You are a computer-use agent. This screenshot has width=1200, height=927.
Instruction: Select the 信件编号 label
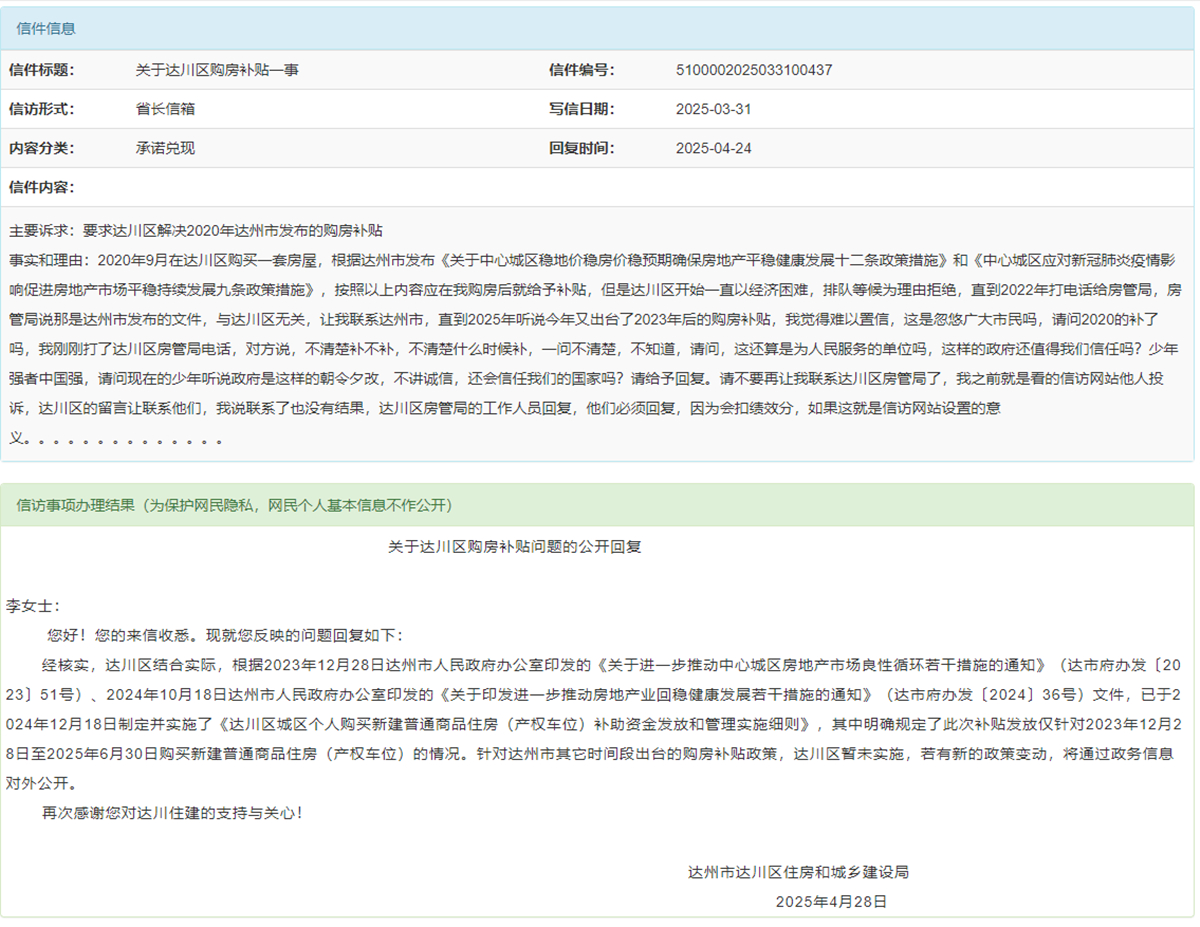582,70
